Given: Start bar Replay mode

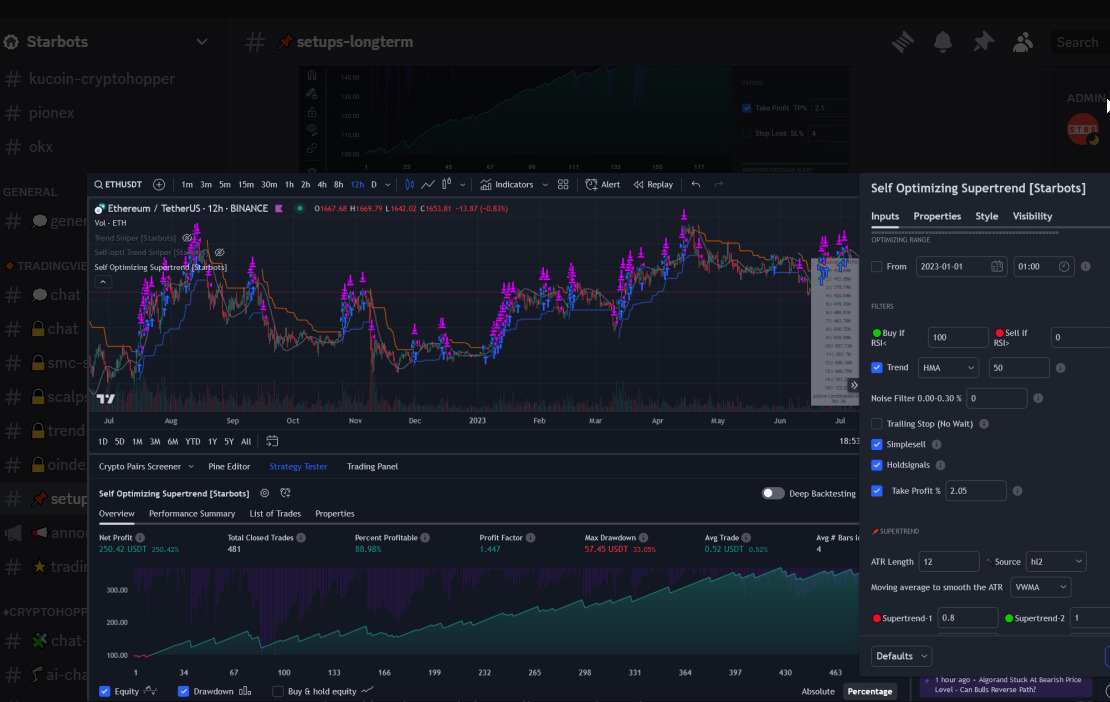Looking at the screenshot, I should (x=653, y=185).
